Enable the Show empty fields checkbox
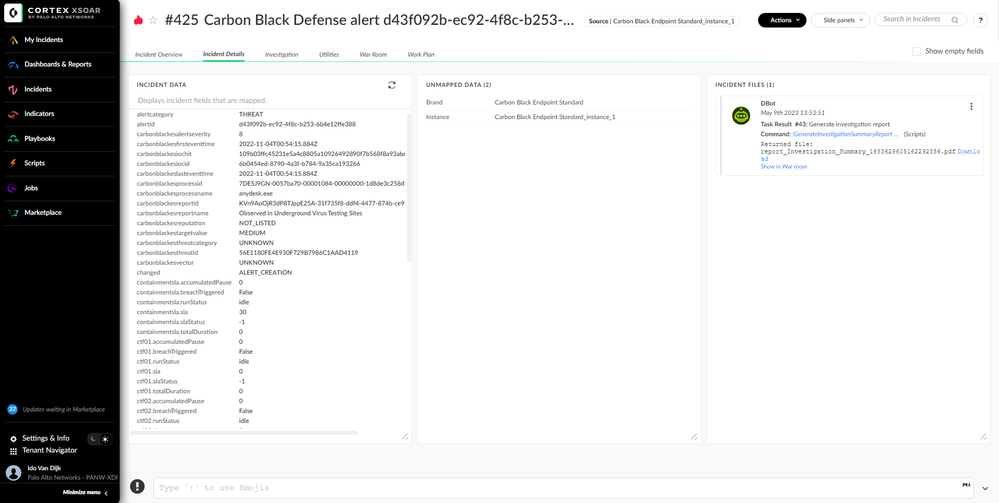Image resolution: width=999 pixels, height=503 pixels. point(917,51)
